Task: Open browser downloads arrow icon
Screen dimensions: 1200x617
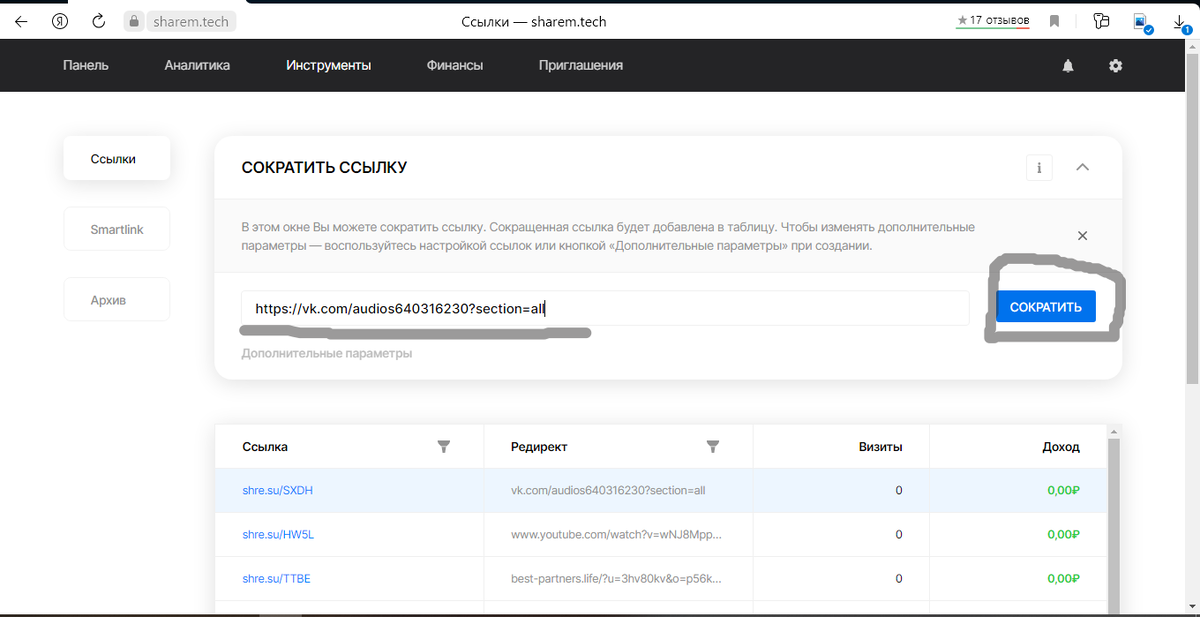Action: tap(1180, 22)
